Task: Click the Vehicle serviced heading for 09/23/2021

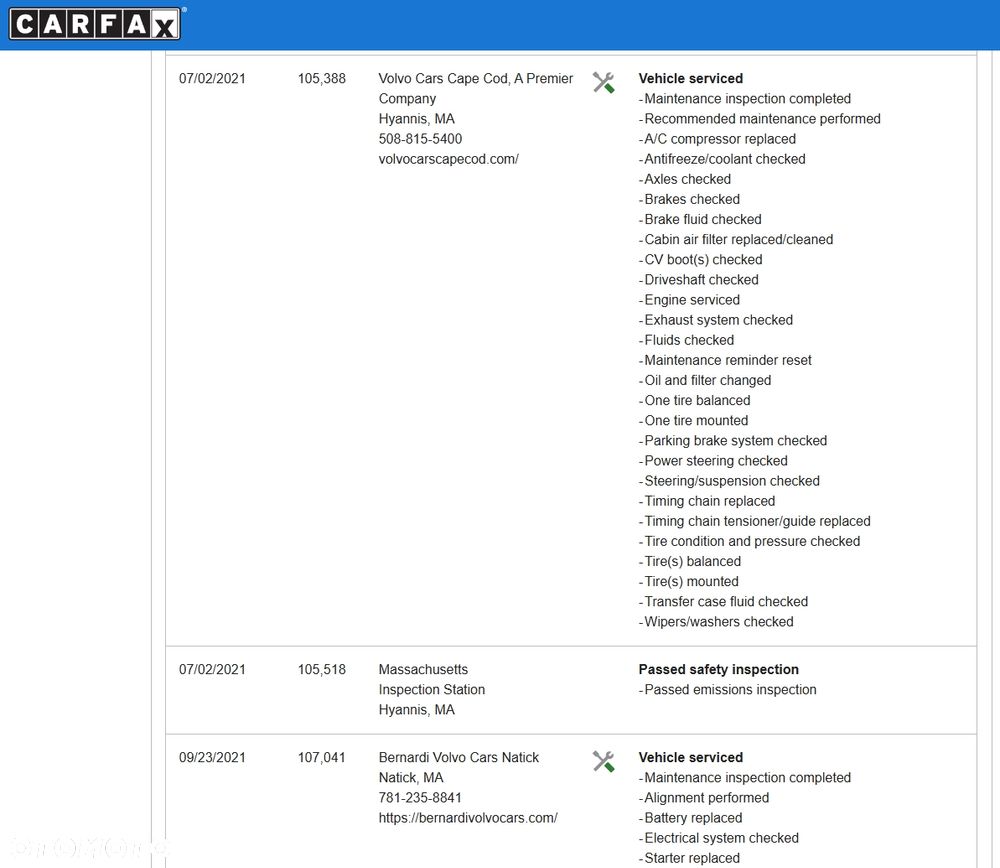Action: [691, 758]
